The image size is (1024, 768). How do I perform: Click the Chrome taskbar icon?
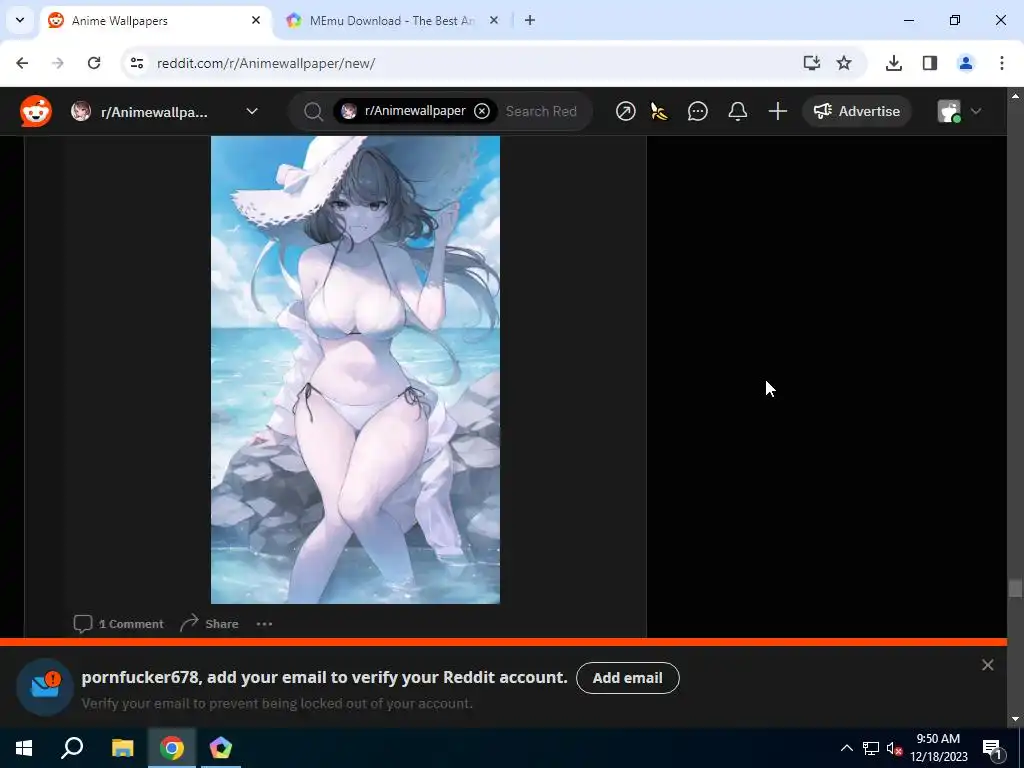point(172,748)
